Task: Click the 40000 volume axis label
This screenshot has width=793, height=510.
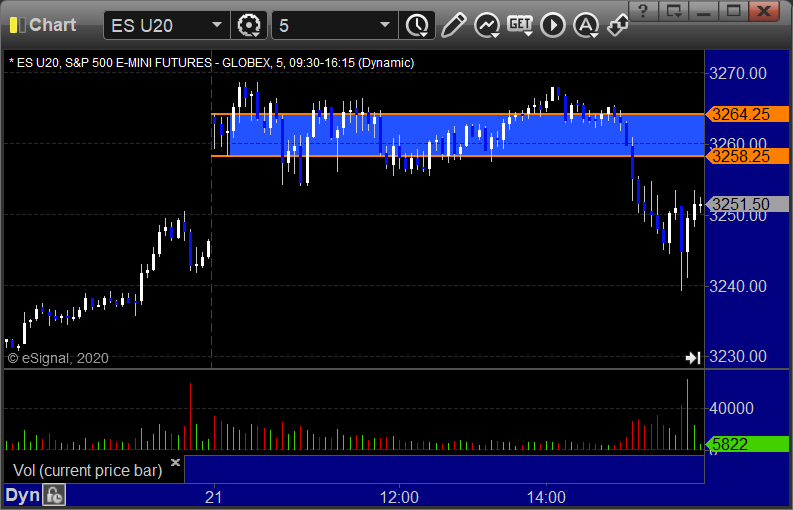Action: [731, 408]
